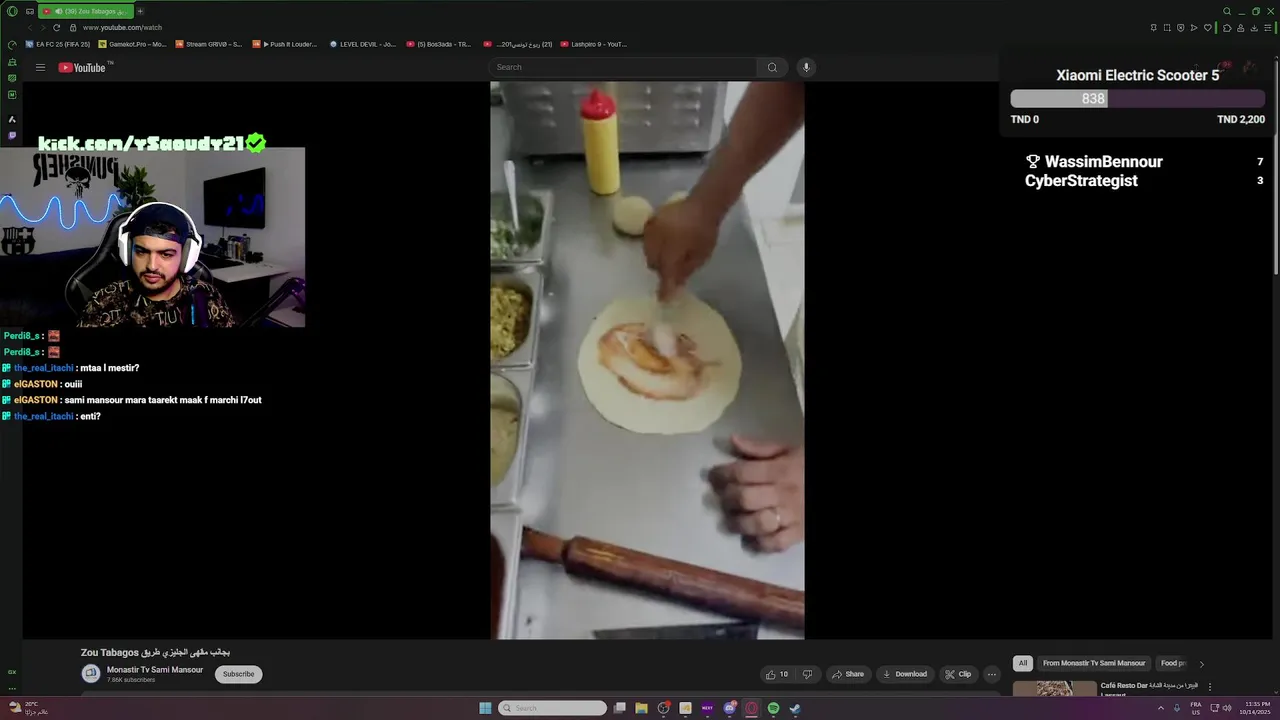Go forward in browser history

(43, 28)
